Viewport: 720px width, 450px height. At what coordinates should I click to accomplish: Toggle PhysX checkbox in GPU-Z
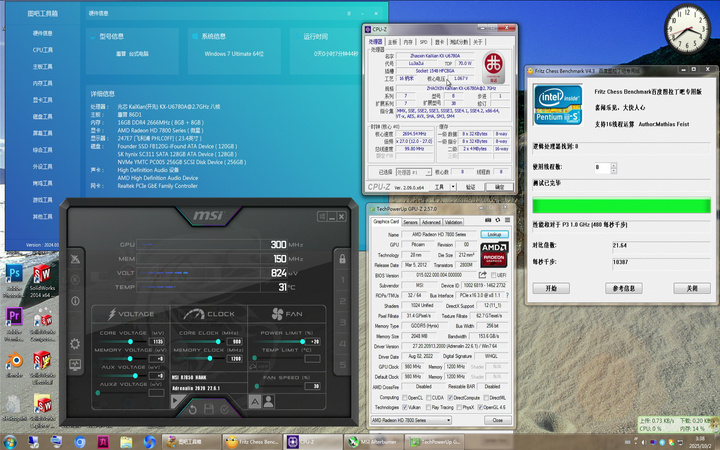pos(459,407)
